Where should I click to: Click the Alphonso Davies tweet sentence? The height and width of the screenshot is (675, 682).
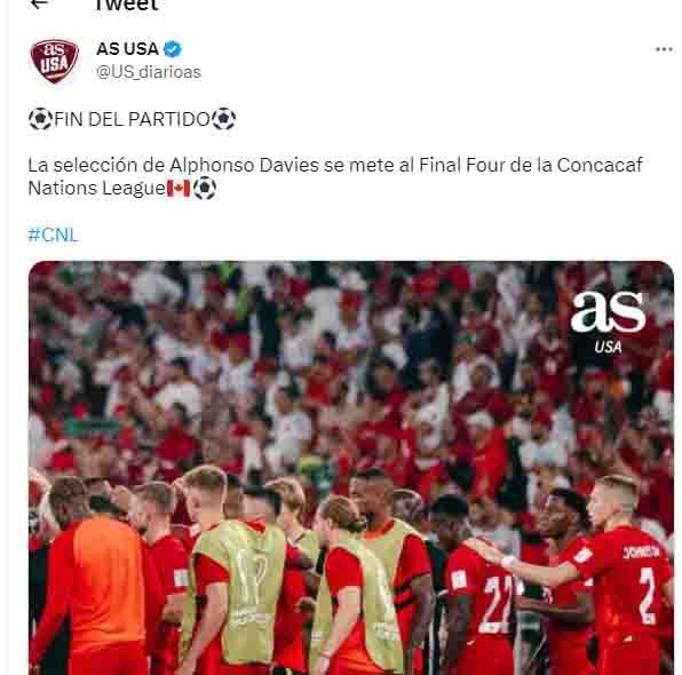pyautogui.click(x=335, y=177)
